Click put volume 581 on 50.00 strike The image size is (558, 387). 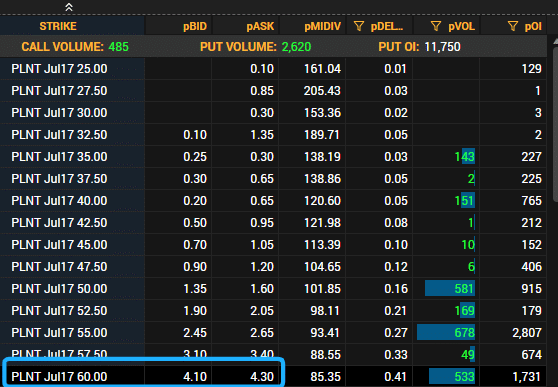pyautogui.click(x=464, y=289)
